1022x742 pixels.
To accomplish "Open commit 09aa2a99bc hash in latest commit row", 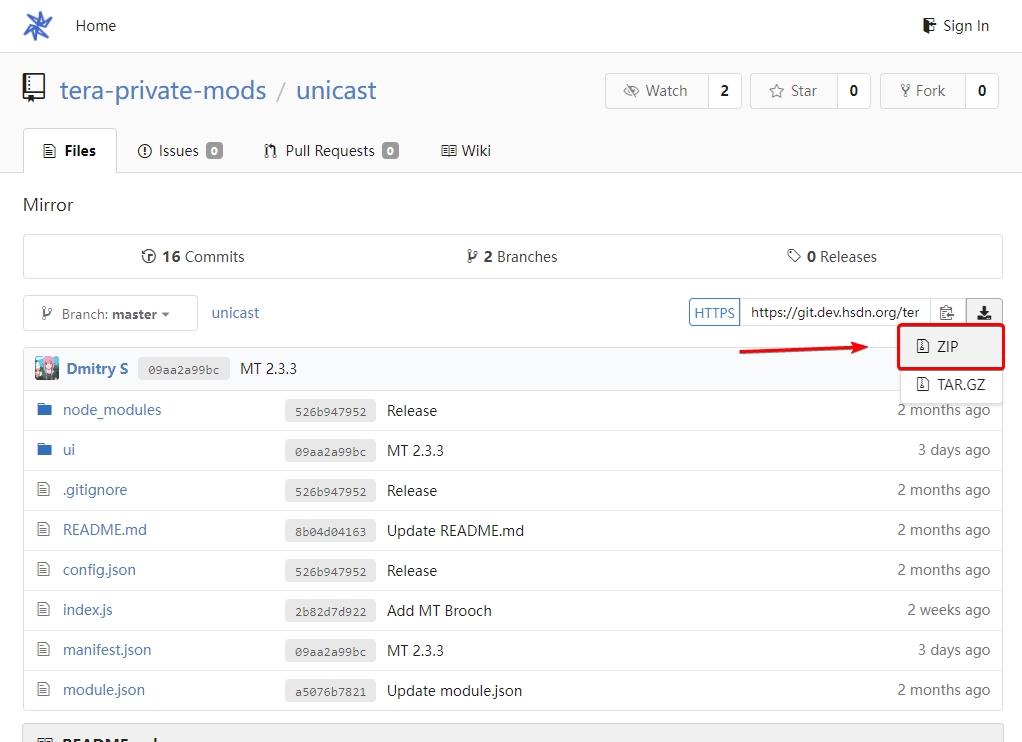I will tap(183, 369).
